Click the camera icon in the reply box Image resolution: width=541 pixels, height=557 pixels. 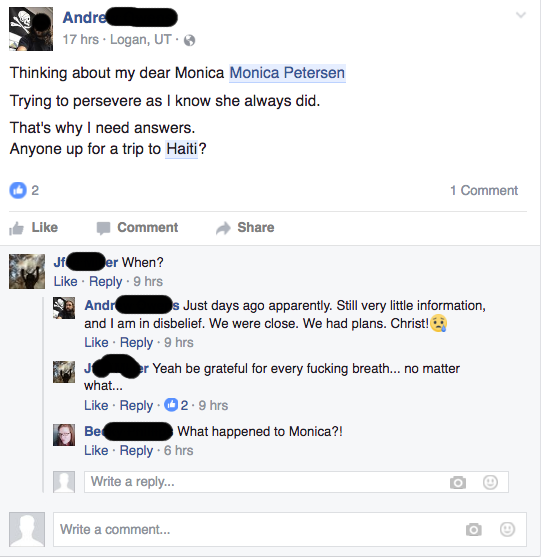(x=458, y=482)
